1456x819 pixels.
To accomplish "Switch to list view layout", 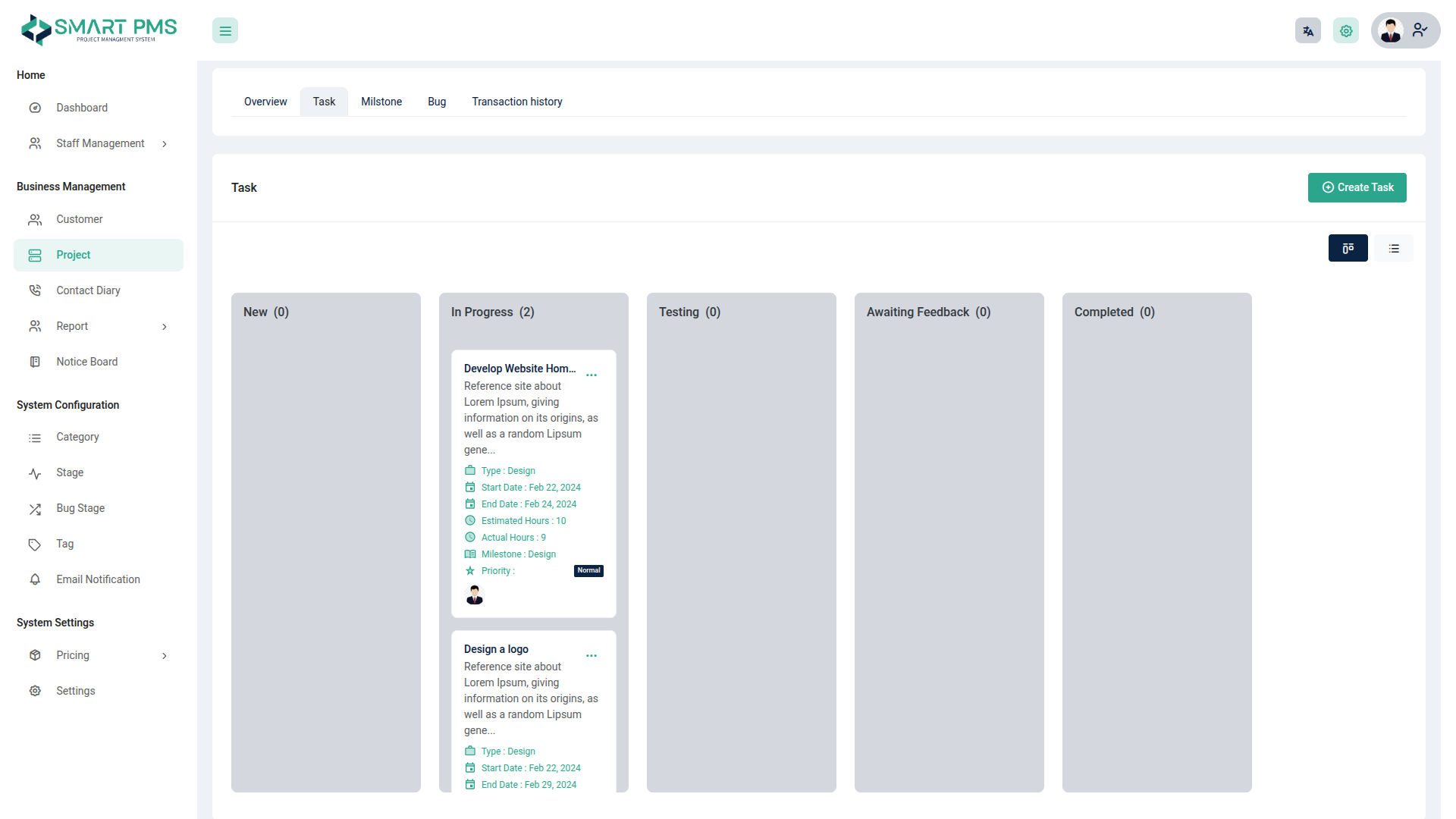I will (1394, 248).
